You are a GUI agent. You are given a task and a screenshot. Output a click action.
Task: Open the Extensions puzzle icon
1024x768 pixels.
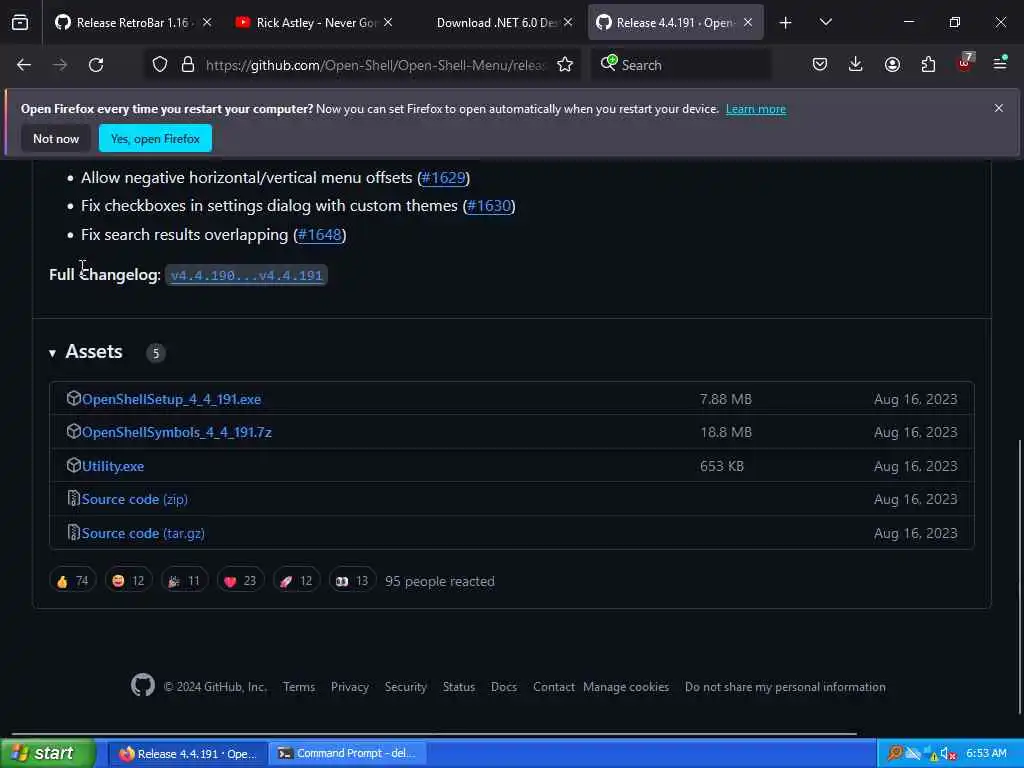[x=928, y=65]
